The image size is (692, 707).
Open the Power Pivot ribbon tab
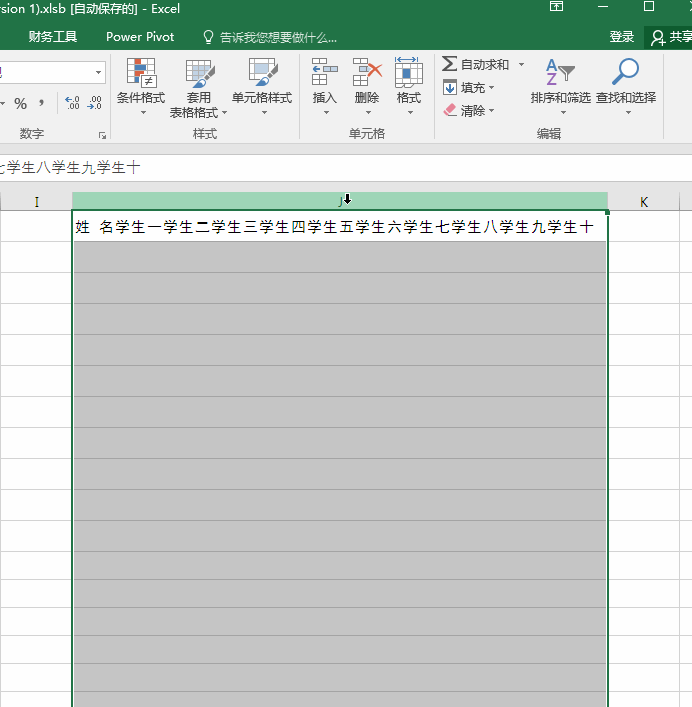tap(140, 37)
